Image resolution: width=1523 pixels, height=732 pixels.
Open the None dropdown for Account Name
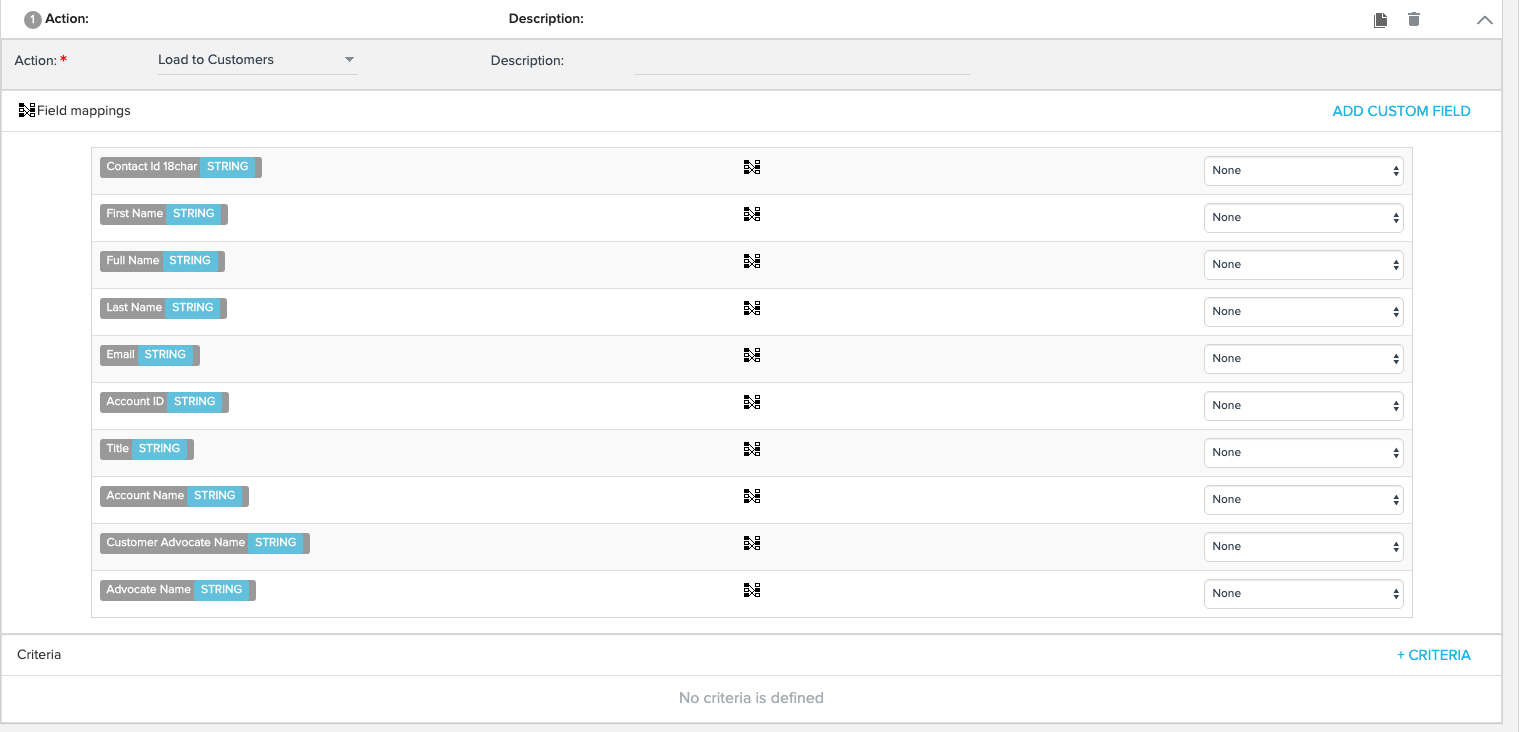[1303, 500]
